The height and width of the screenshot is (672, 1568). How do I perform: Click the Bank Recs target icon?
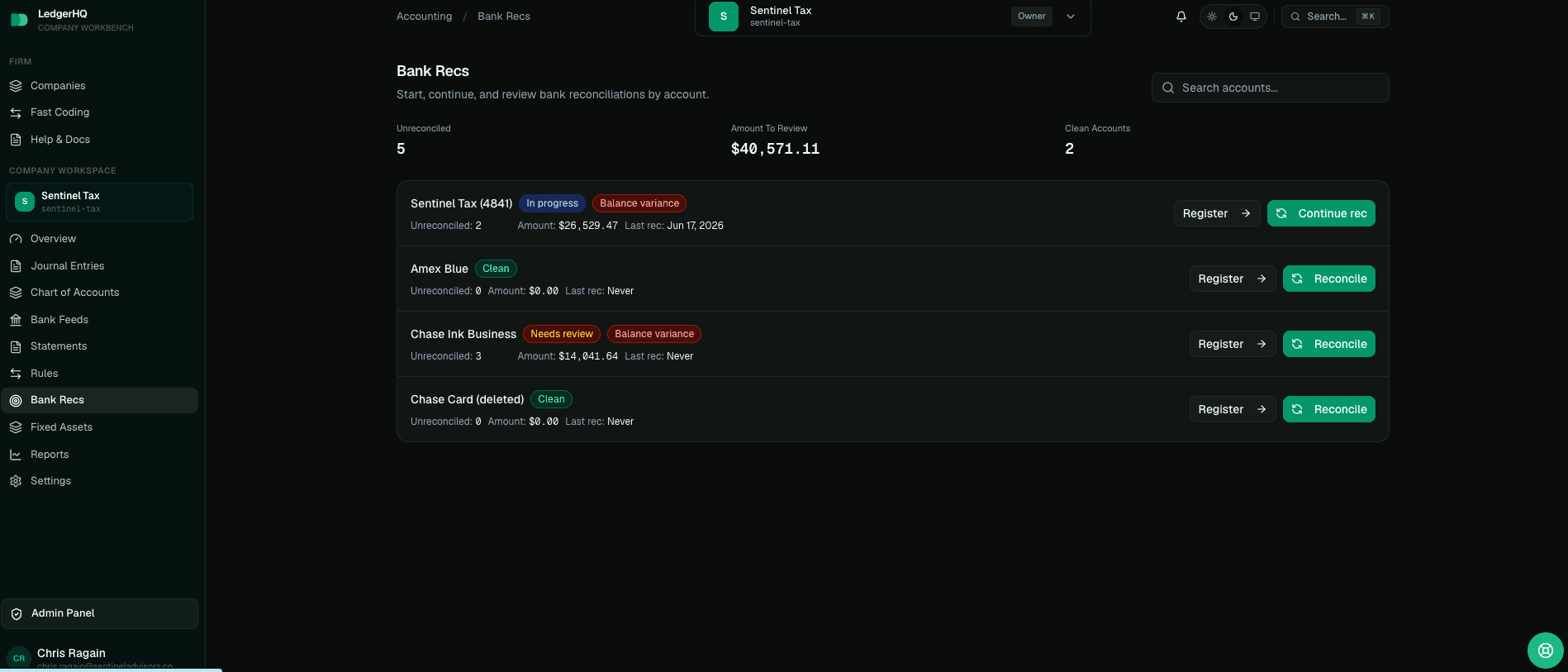click(16, 400)
